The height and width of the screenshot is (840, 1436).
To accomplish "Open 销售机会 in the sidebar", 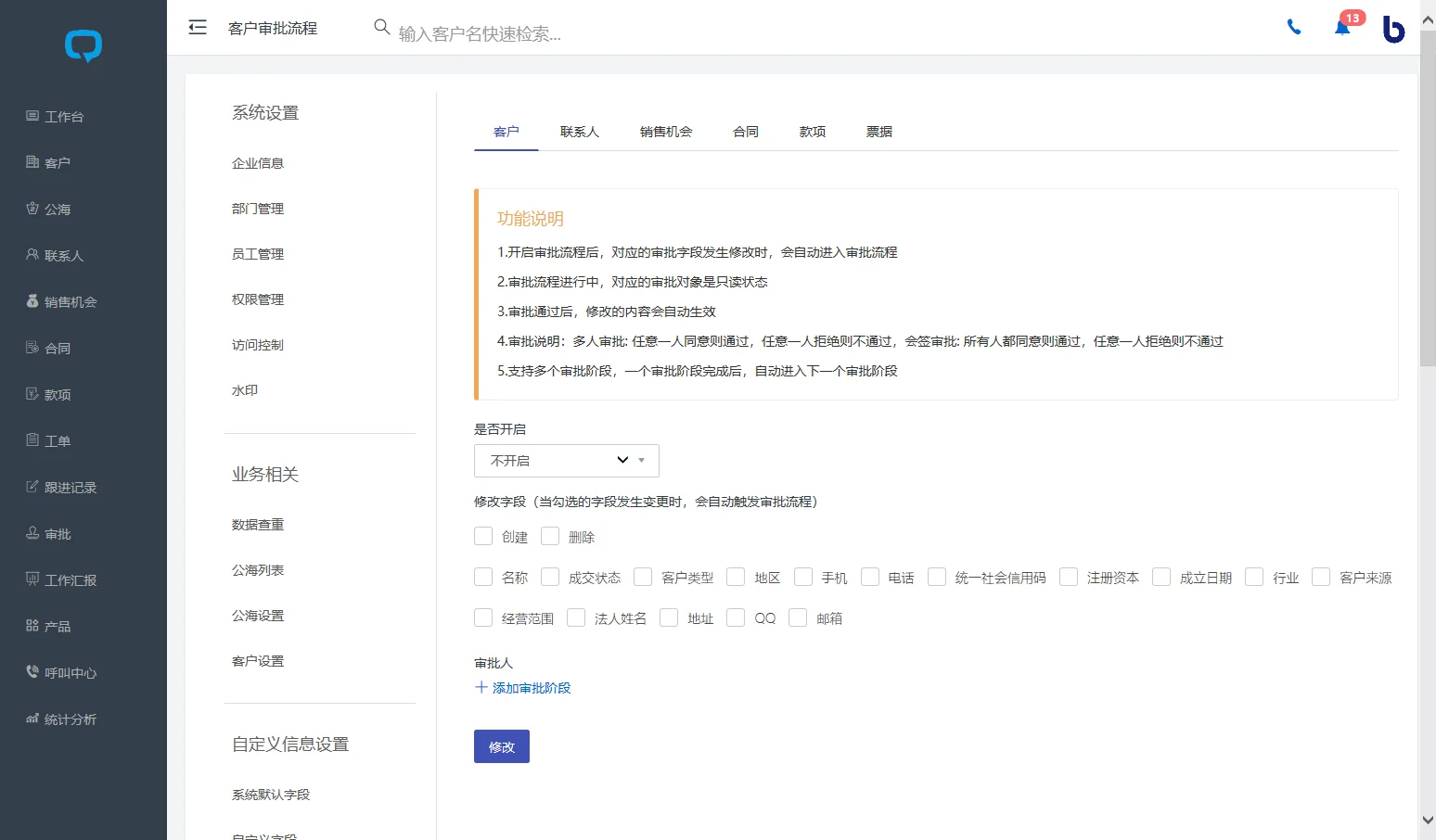I will tap(61, 301).
